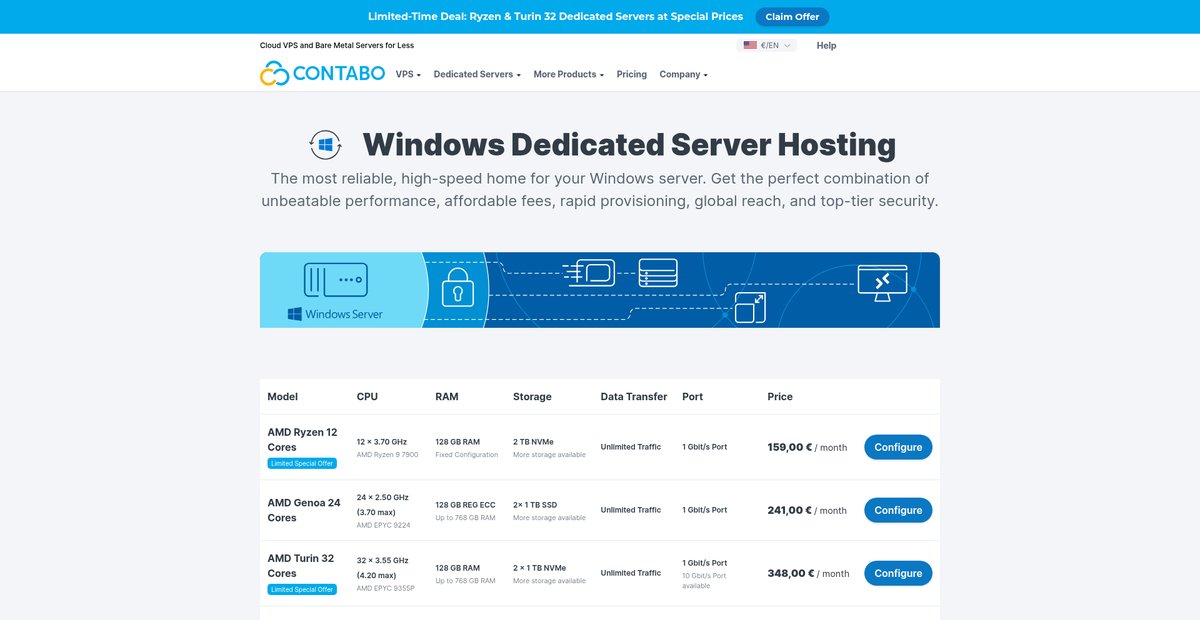The height and width of the screenshot is (620, 1200).
Task: Configure the AMD Turin 32 Cores server
Action: [898, 573]
